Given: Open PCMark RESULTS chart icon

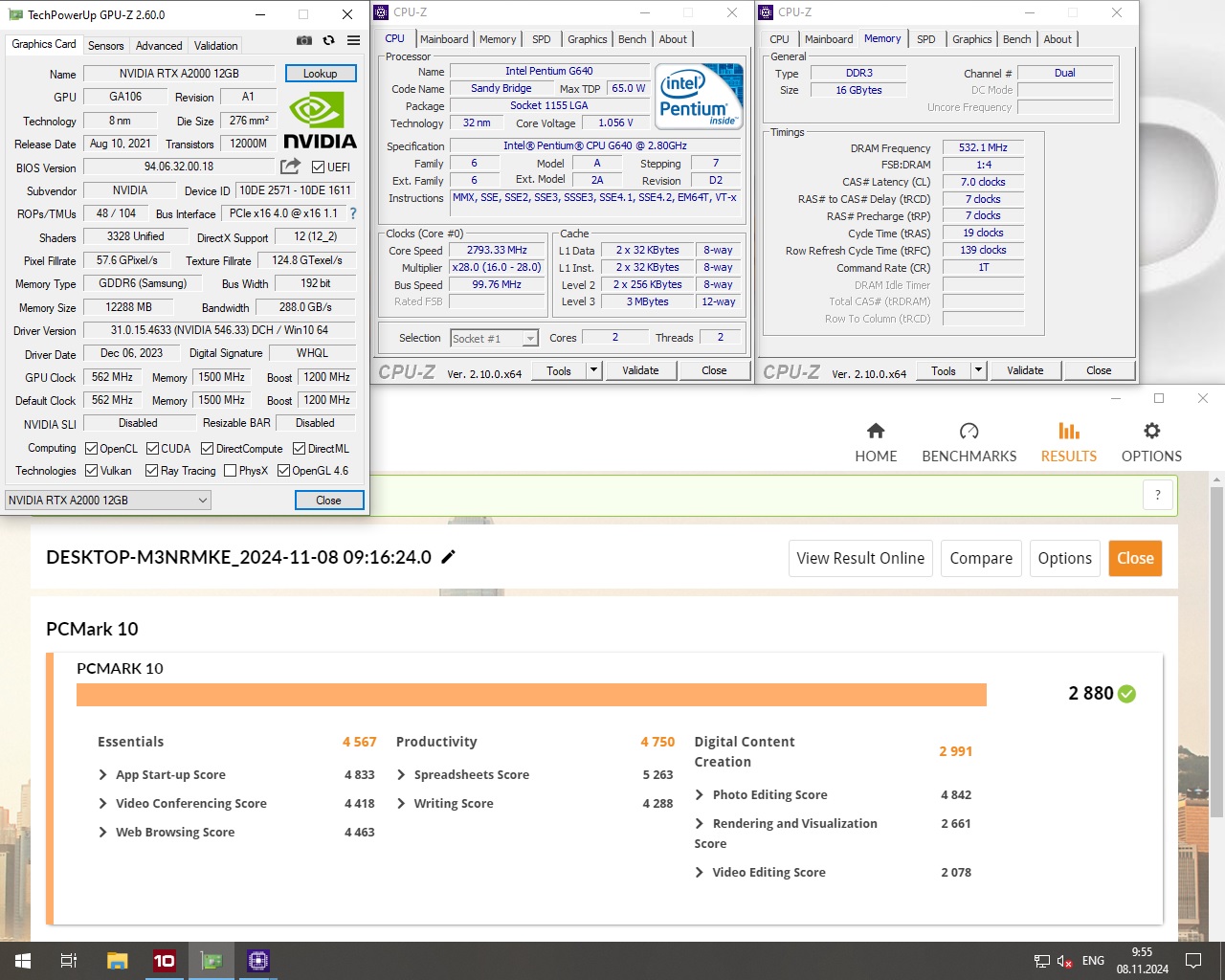Looking at the screenshot, I should (1069, 431).
